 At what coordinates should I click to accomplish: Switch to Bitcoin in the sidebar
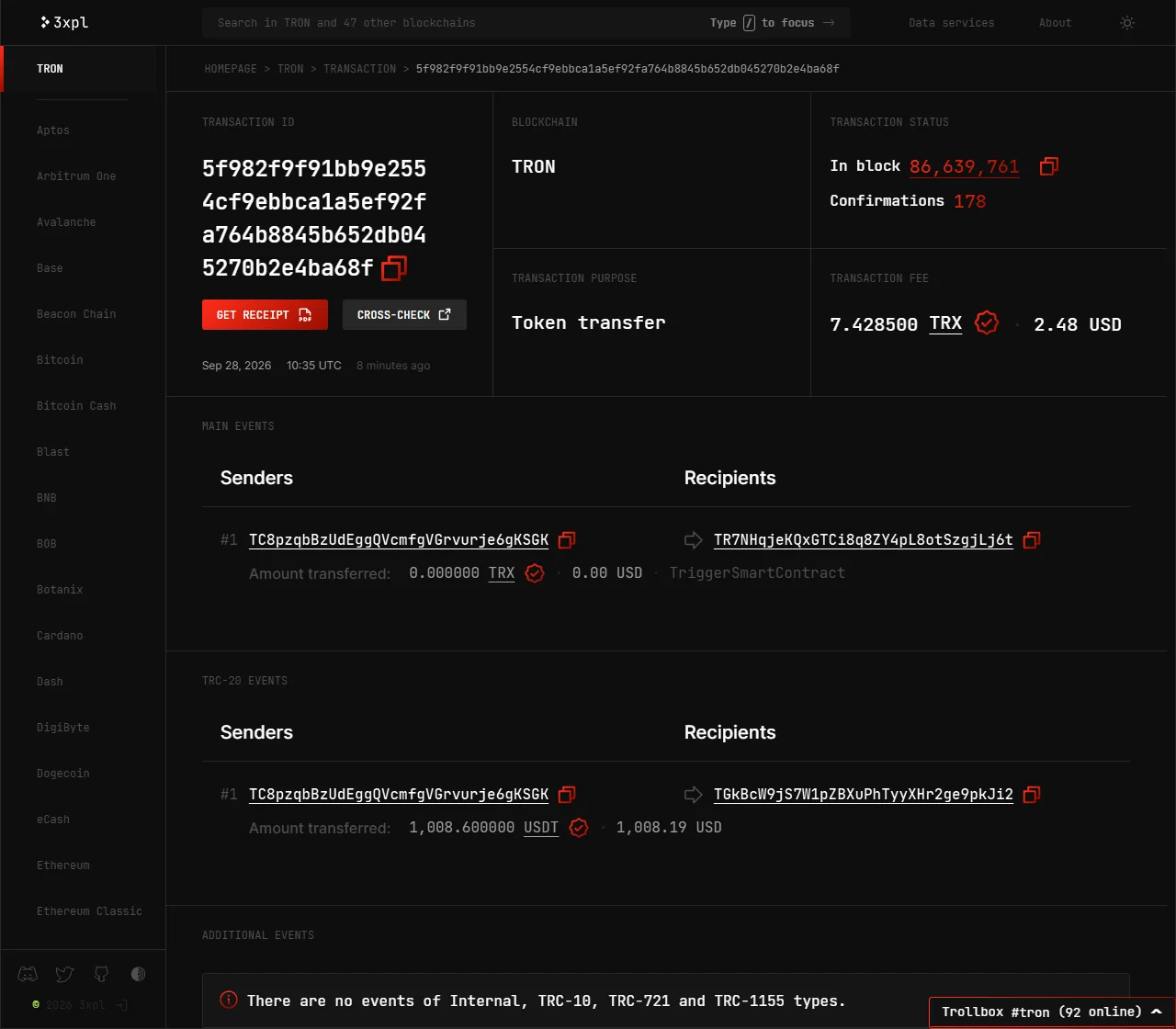[x=60, y=360]
